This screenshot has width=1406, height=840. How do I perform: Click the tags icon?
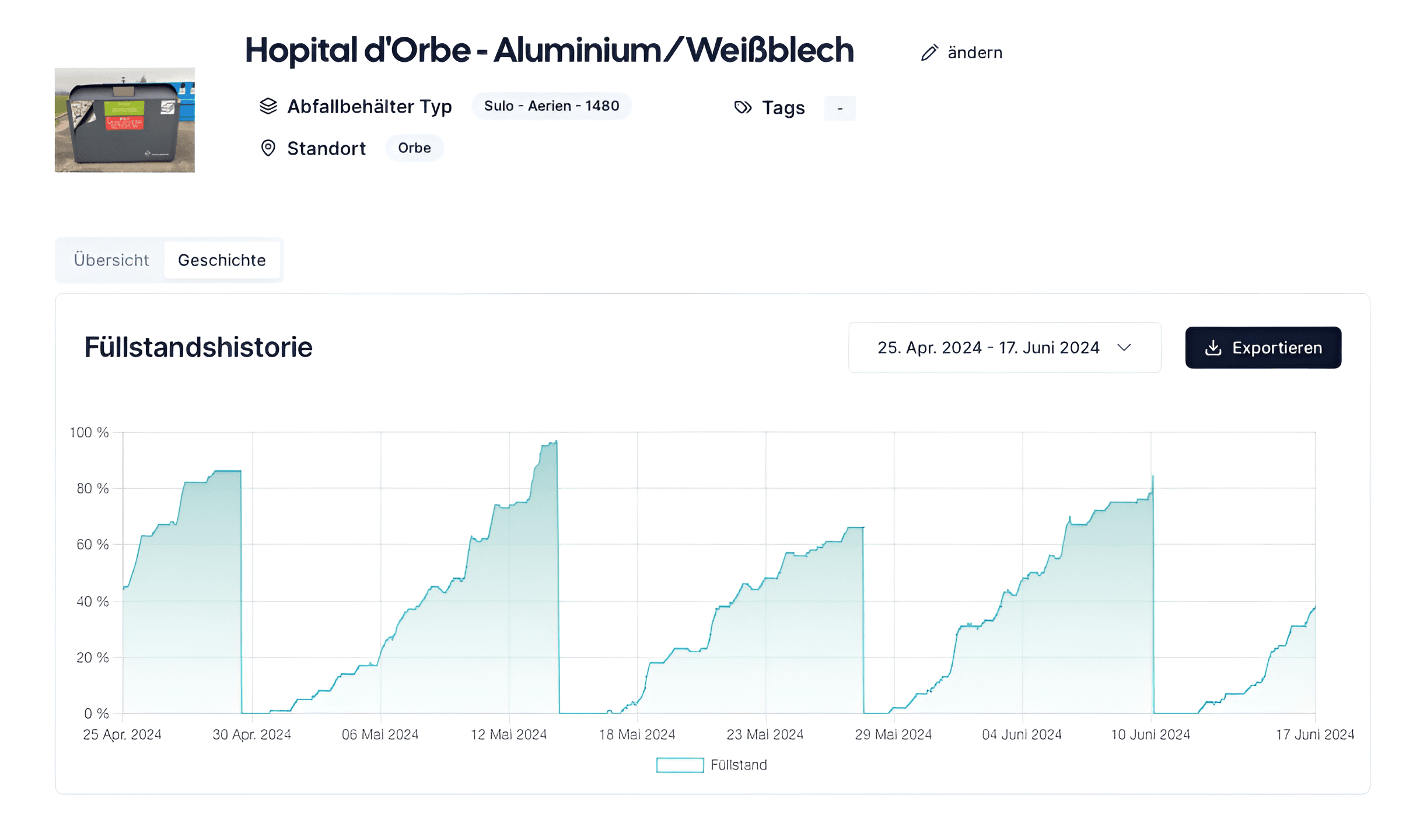tap(743, 107)
